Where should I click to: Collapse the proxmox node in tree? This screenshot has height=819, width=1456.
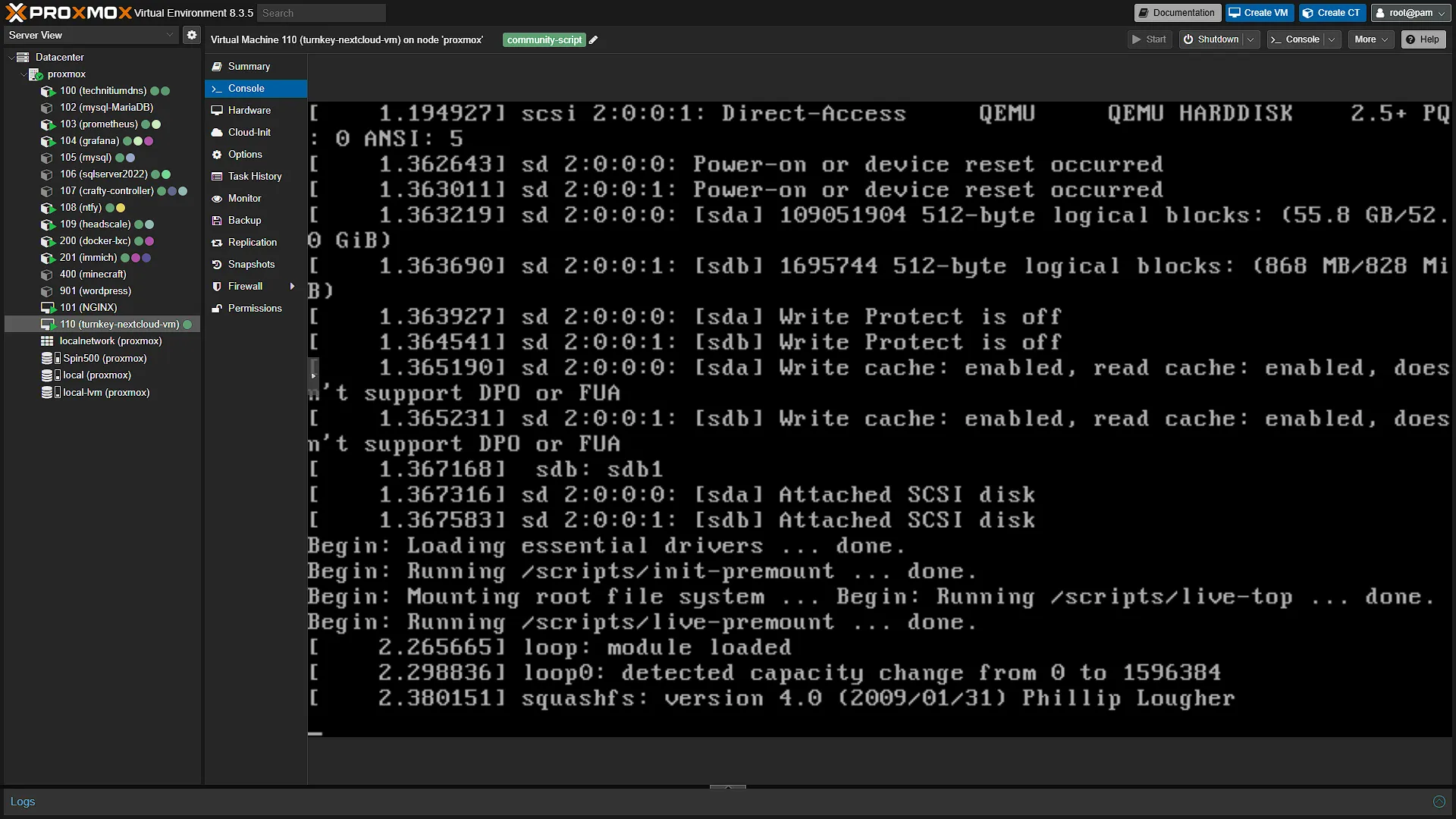point(23,74)
